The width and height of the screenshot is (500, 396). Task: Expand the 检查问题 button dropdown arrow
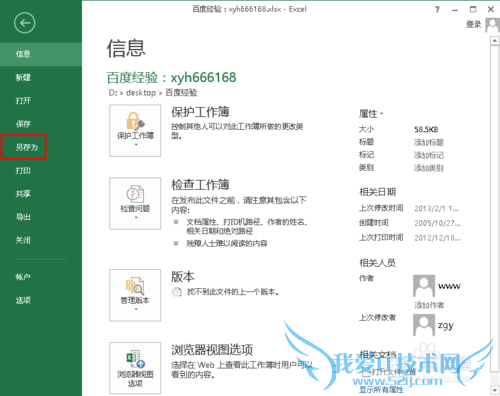pos(136,217)
